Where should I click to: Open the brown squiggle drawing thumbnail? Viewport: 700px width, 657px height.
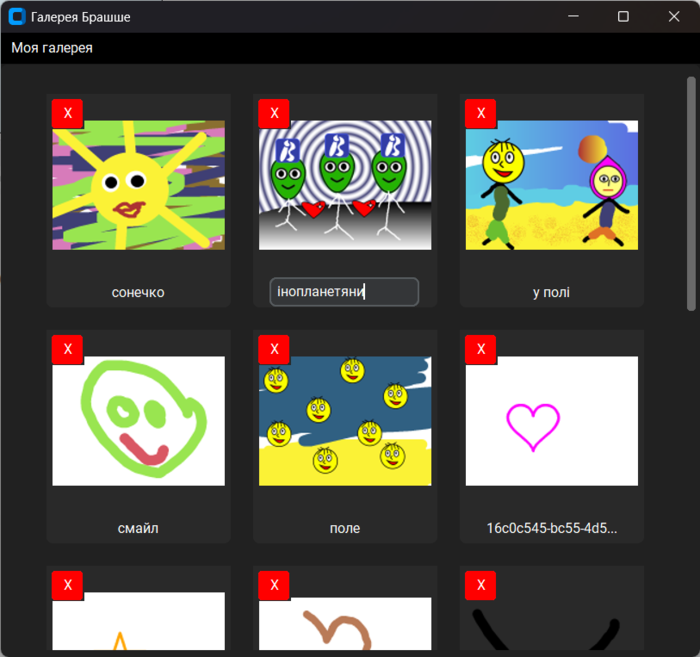point(345,624)
